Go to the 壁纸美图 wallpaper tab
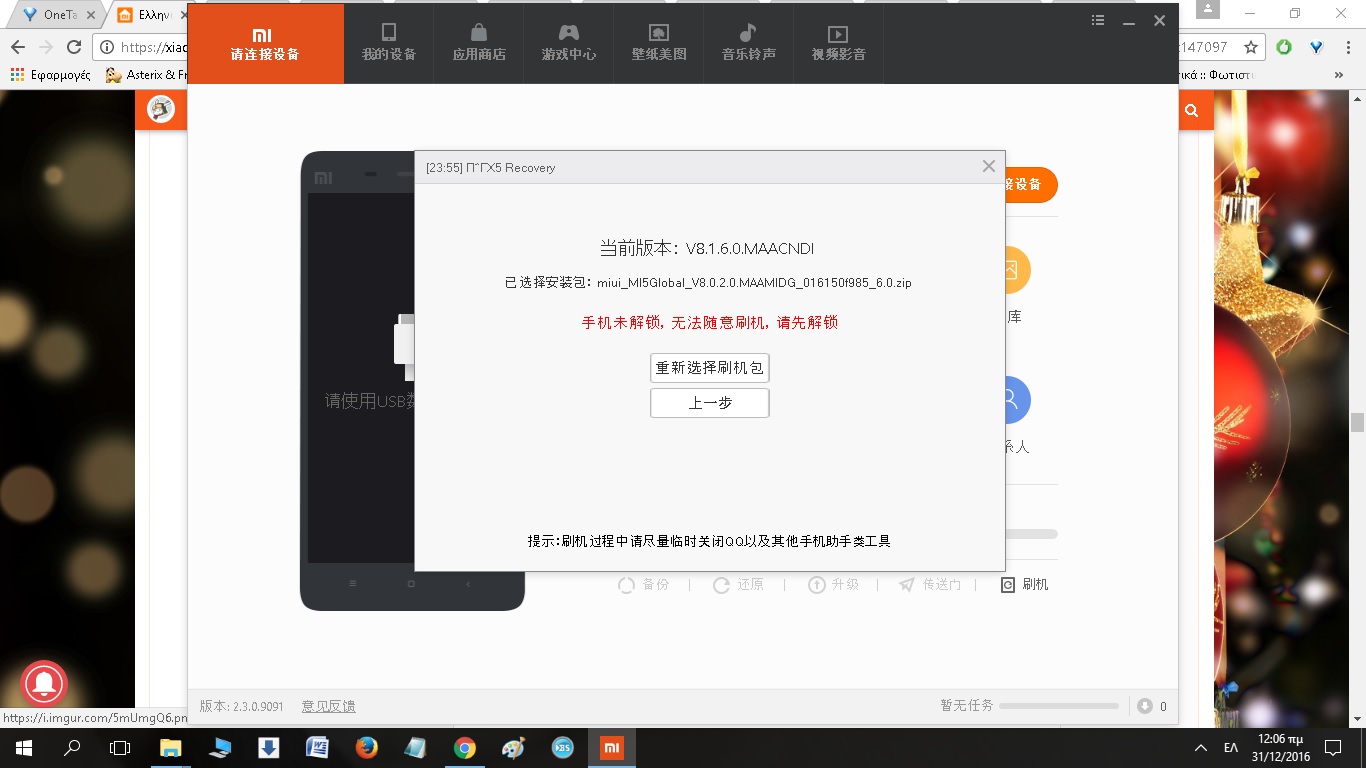The image size is (1366, 768). 659,44
